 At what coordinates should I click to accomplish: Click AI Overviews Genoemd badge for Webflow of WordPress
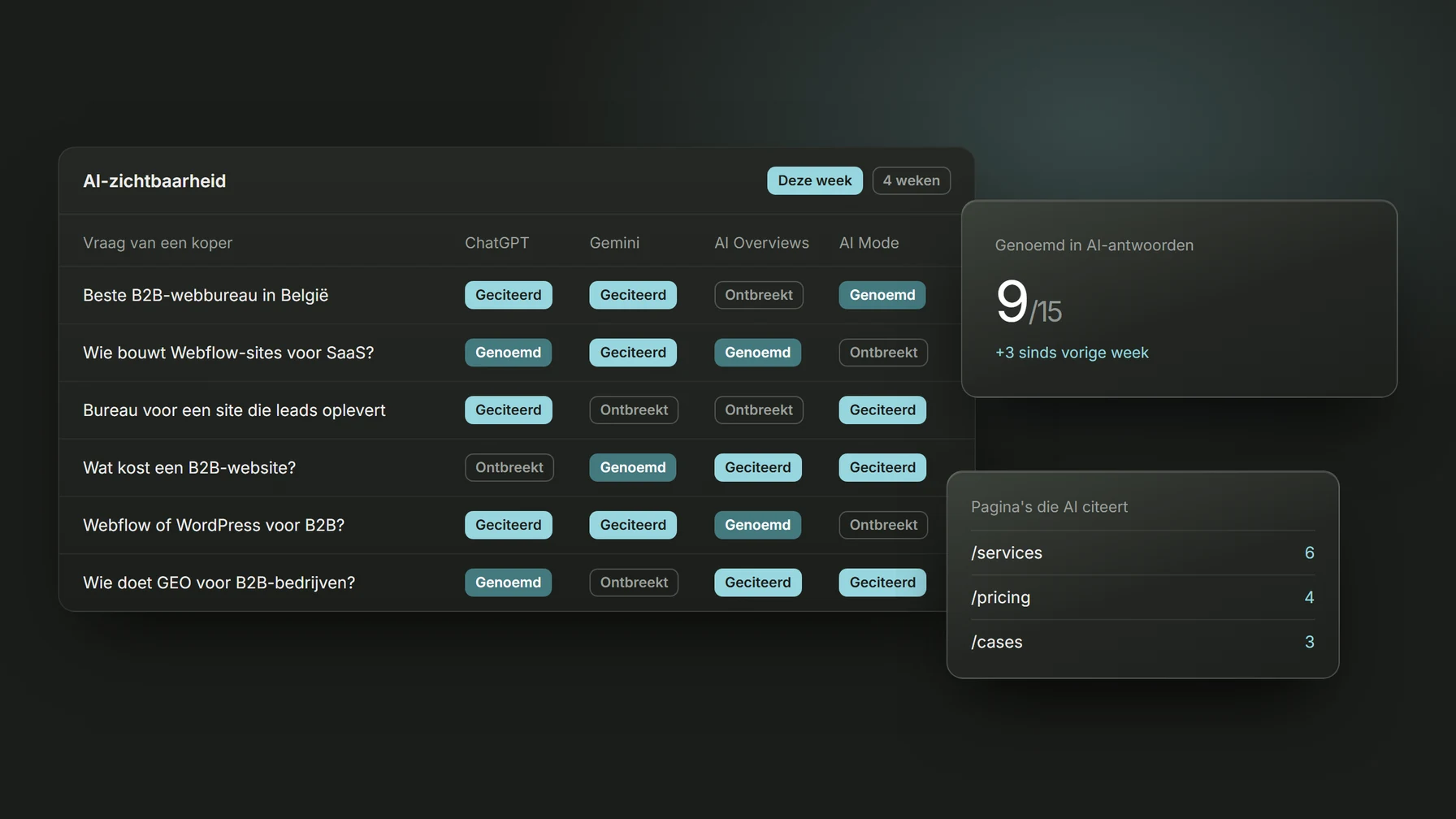[758, 525]
